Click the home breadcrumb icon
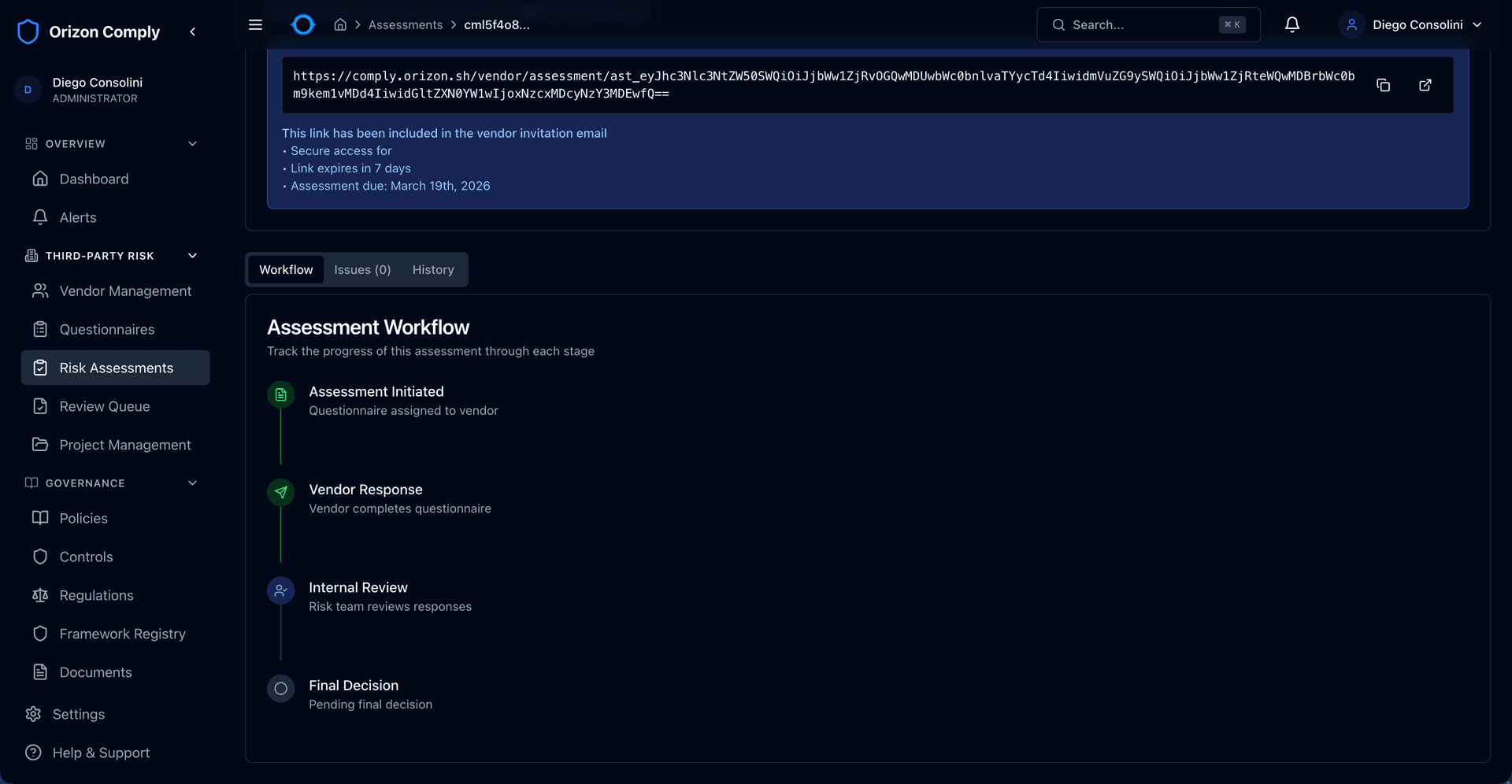The image size is (1512, 784). pyautogui.click(x=340, y=25)
